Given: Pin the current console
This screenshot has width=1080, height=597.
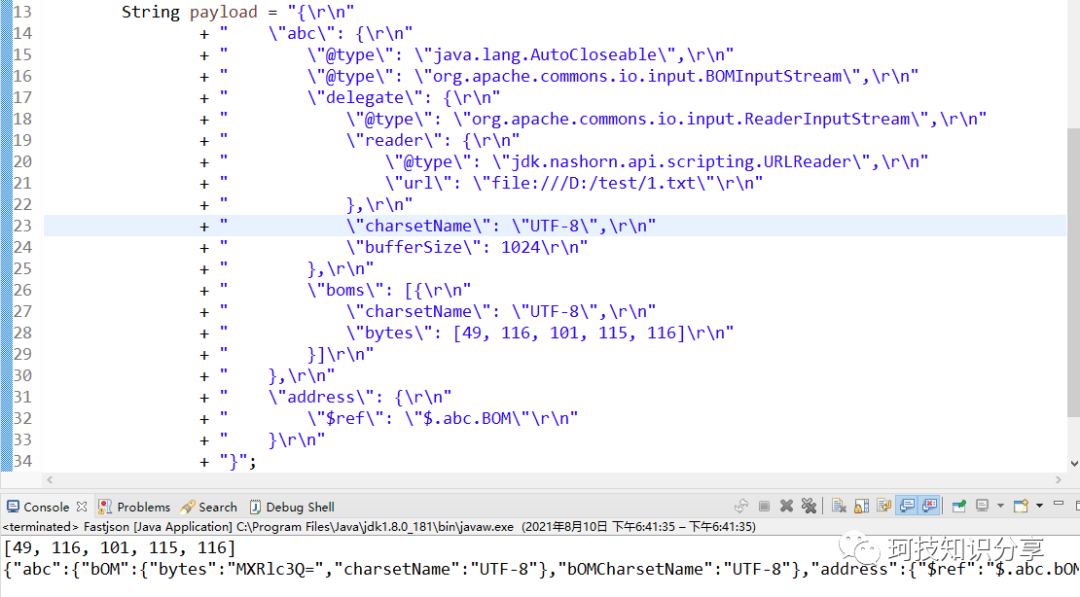Looking at the screenshot, I should click(959, 506).
